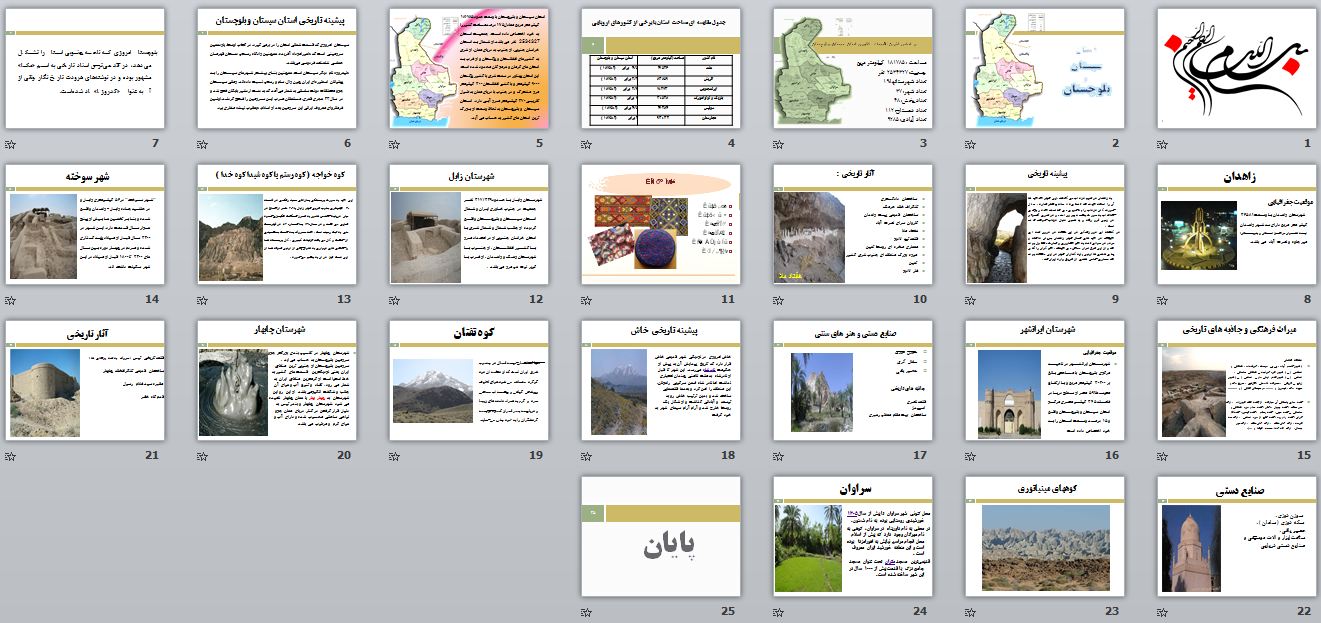Pick the میراث فرهنگی slide 15 thumbnail
Viewport: 1321px width, 623px height.
tap(1236, 381)
